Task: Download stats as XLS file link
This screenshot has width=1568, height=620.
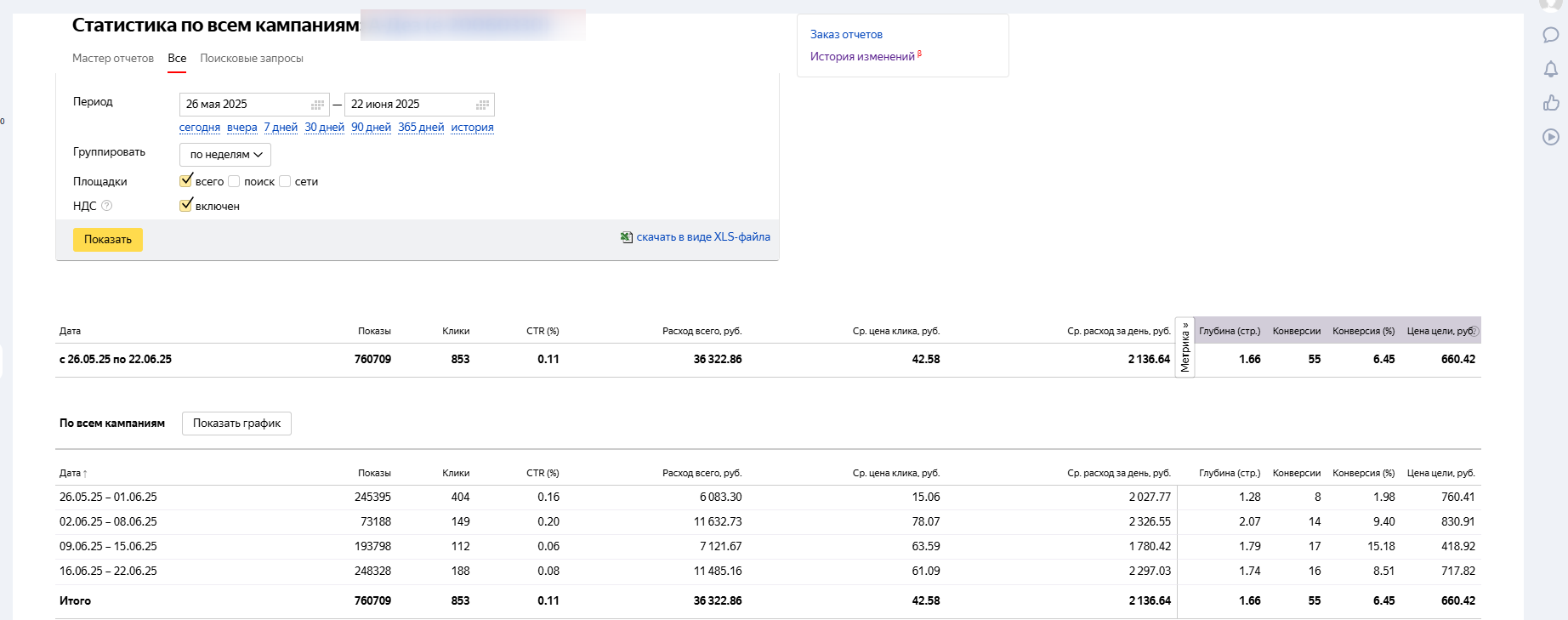Action: pos(703,237)
